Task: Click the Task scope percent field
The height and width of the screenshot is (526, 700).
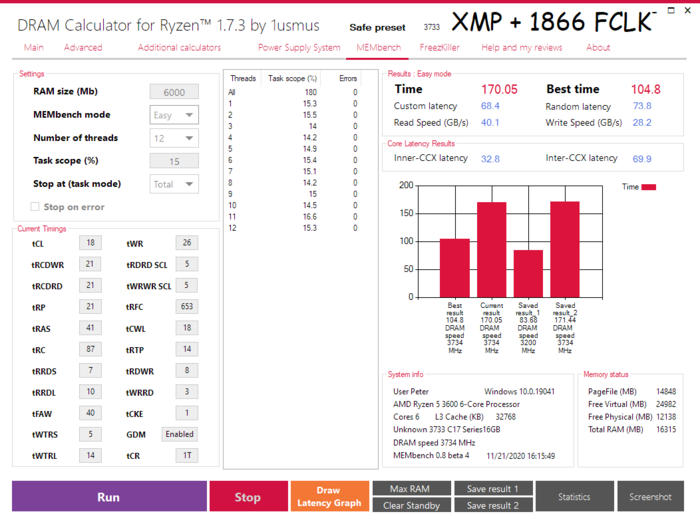Action: coord(174,161)
